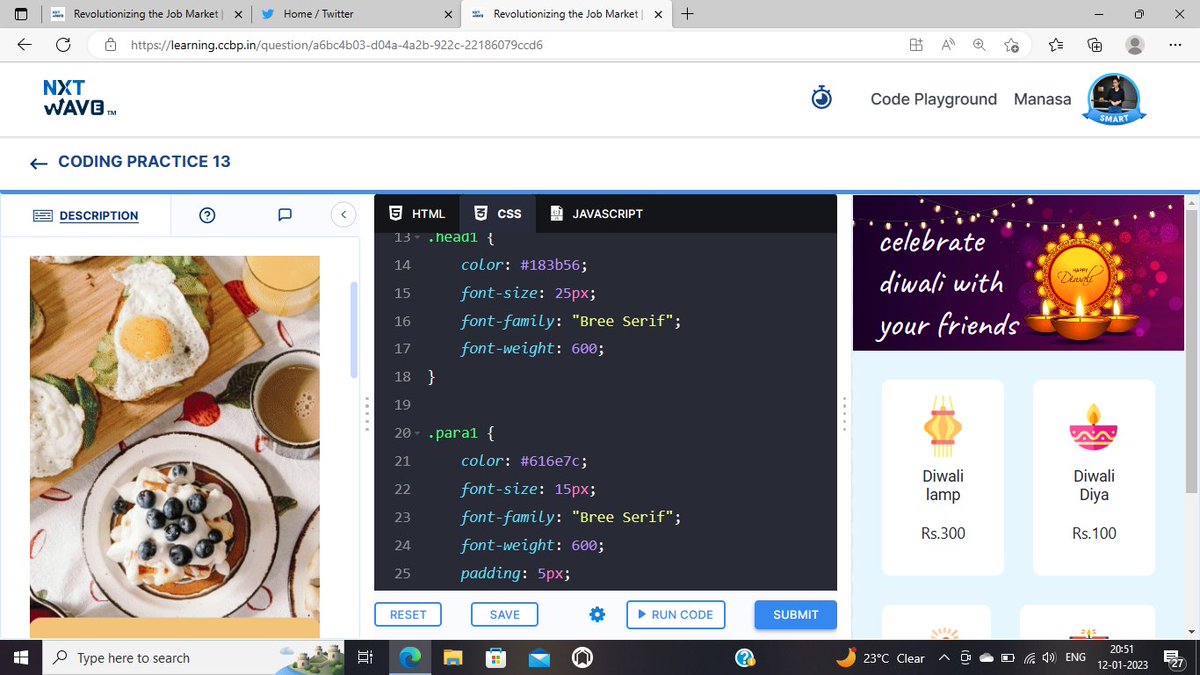
Task: Open the tab actions menu icon
Action: tap(21, 14)
